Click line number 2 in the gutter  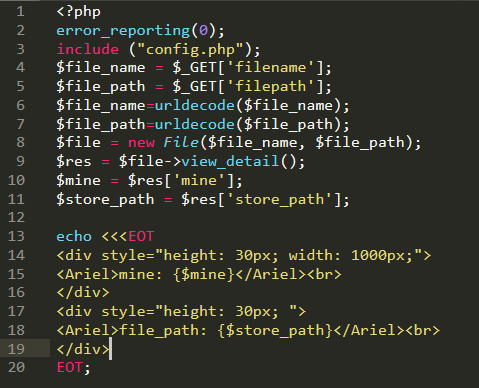[x=20, y=31]
